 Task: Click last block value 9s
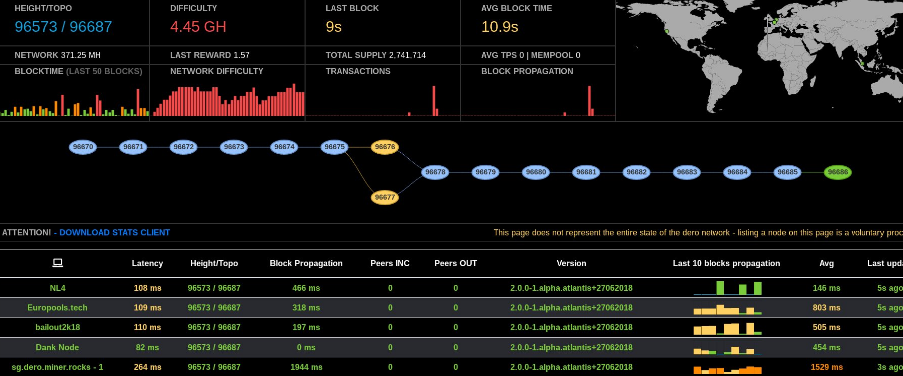point(333,27)
